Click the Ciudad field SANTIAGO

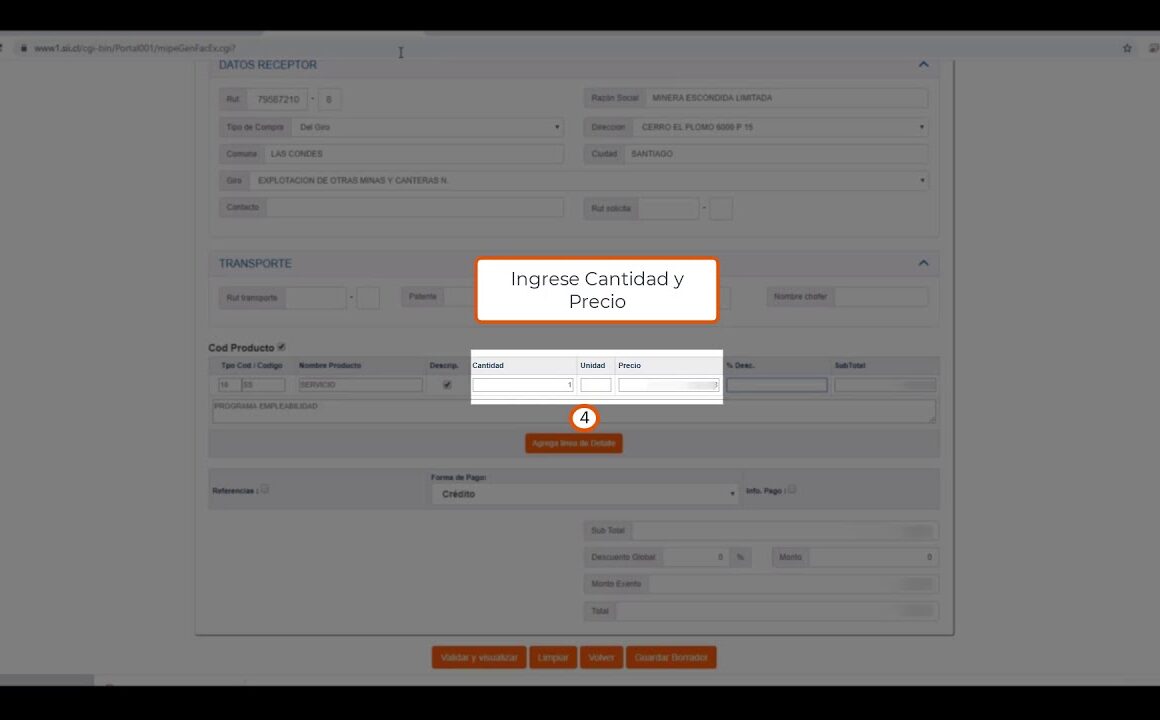(776, 154)
